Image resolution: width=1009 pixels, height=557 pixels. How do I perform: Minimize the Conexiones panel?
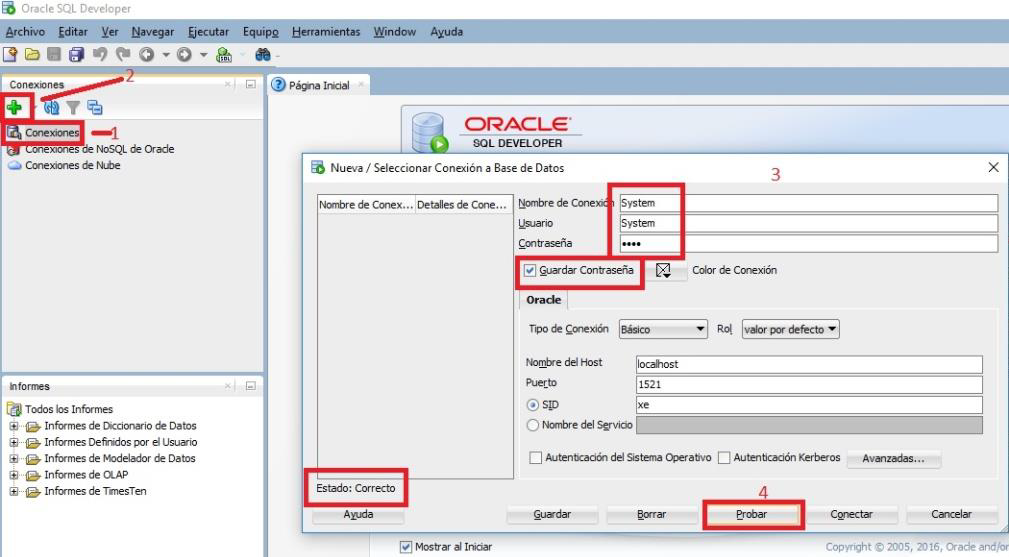(x=251, y=84)
